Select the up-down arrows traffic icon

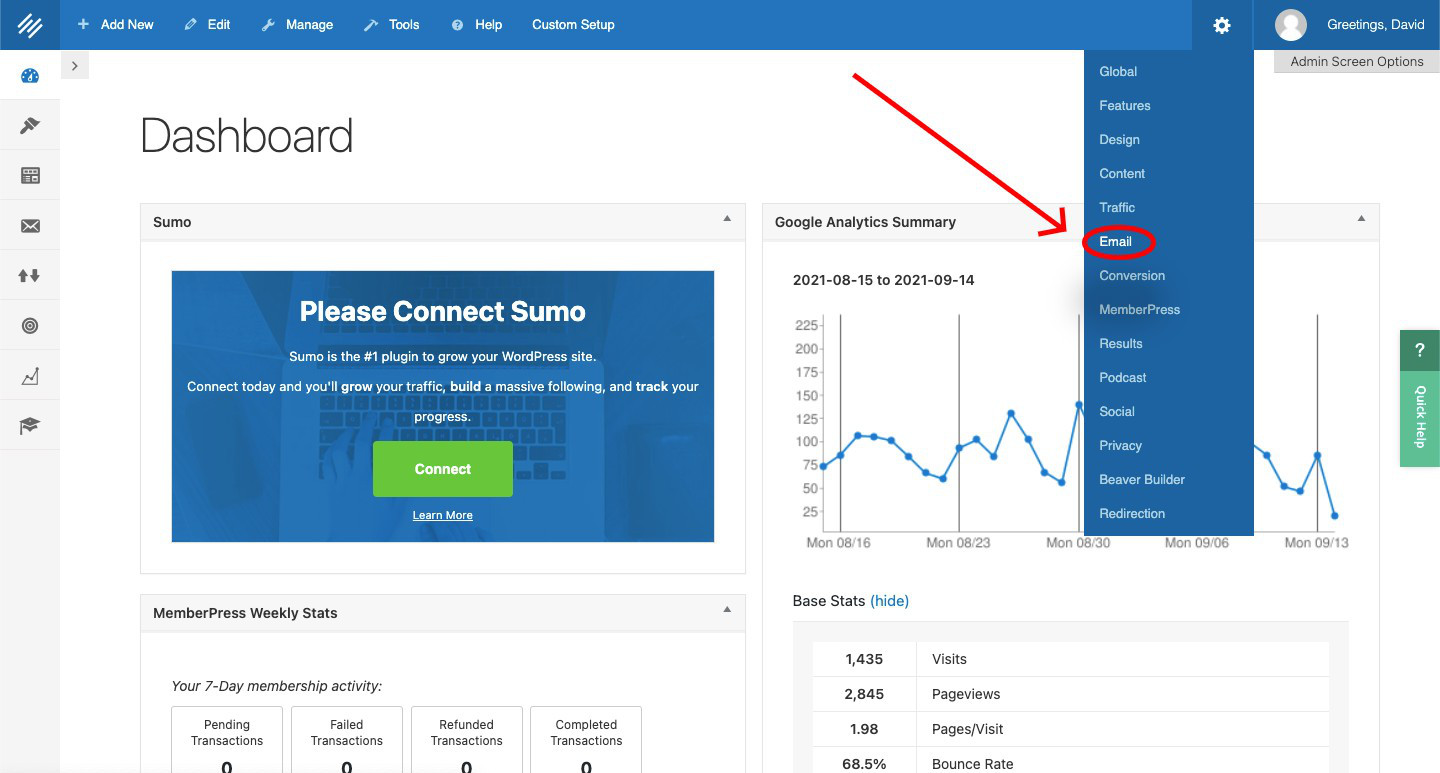point(30,274)
